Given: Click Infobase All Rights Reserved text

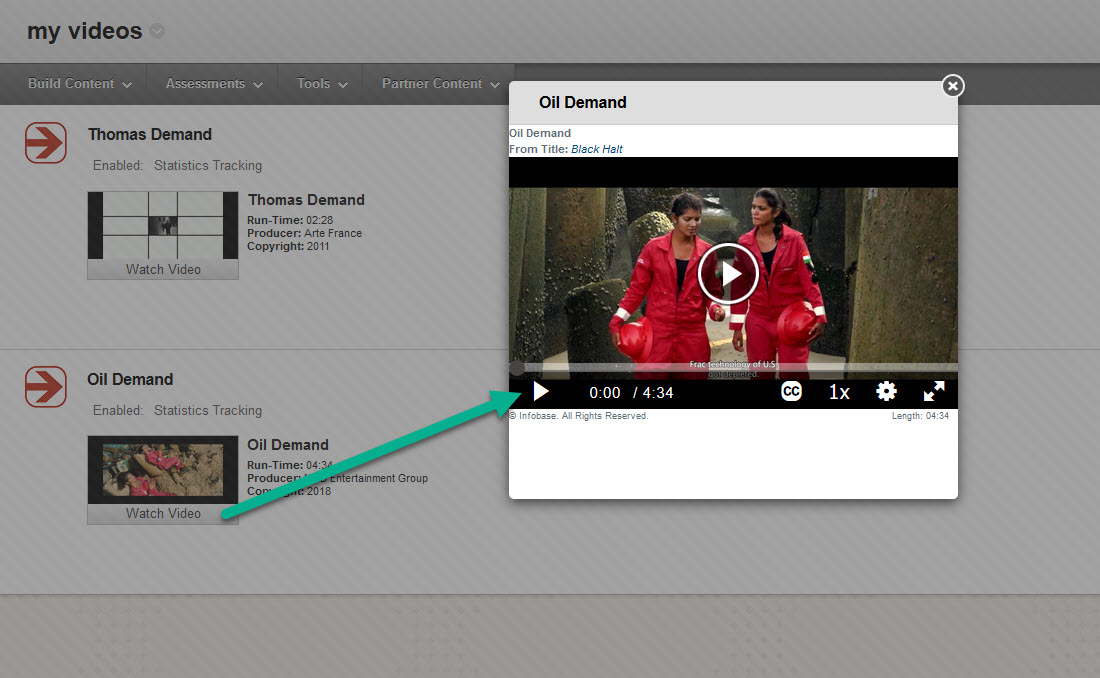Looking at the screenshot, I should click(x=579, y=416).
